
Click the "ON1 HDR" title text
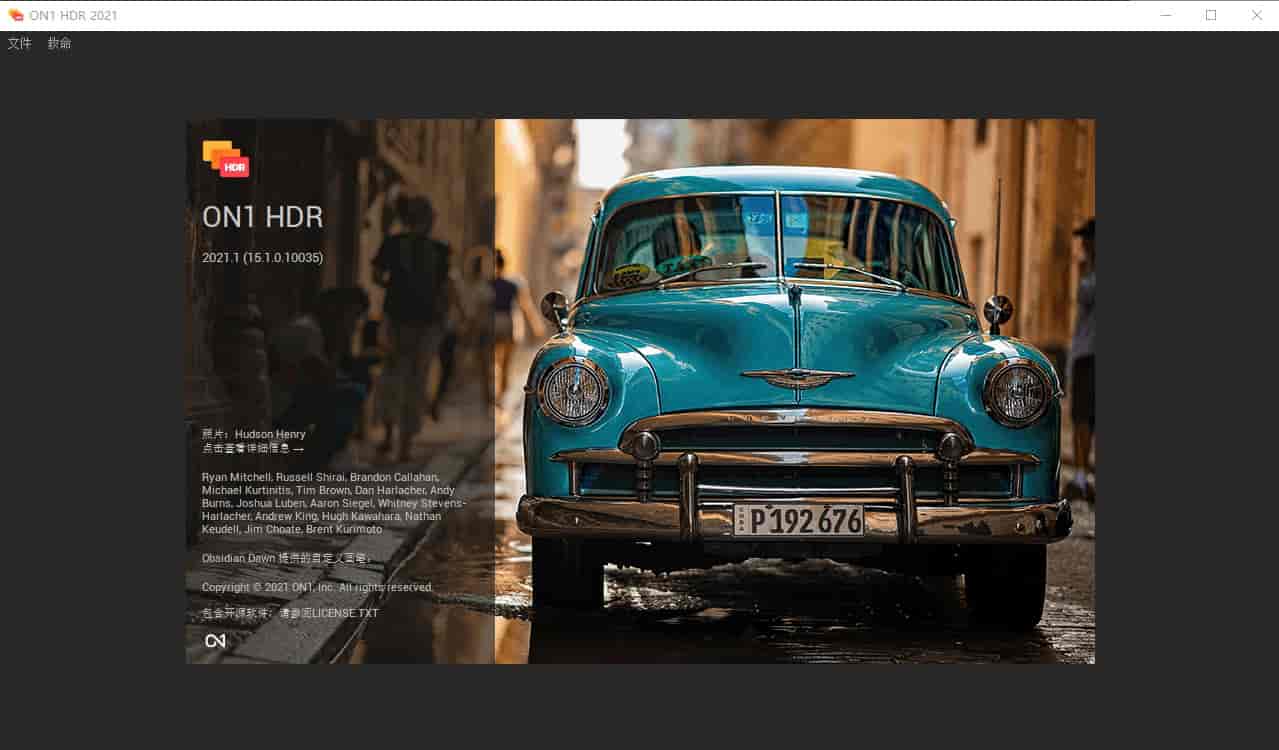click(263, 217)
